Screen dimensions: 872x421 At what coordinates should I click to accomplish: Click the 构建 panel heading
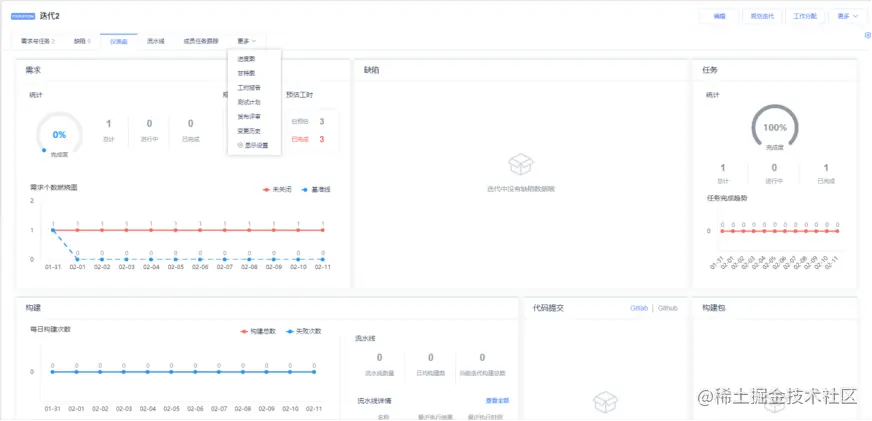coord(33,308)
